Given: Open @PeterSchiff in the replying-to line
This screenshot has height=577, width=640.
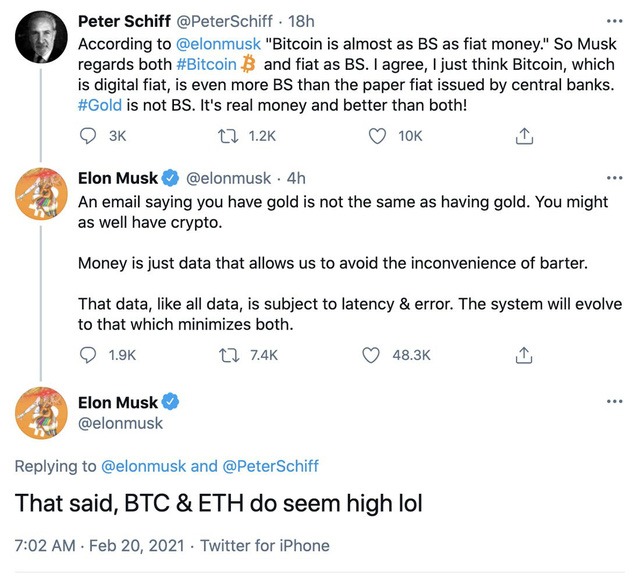Looking at the screenshot, I should pos(272,466).
